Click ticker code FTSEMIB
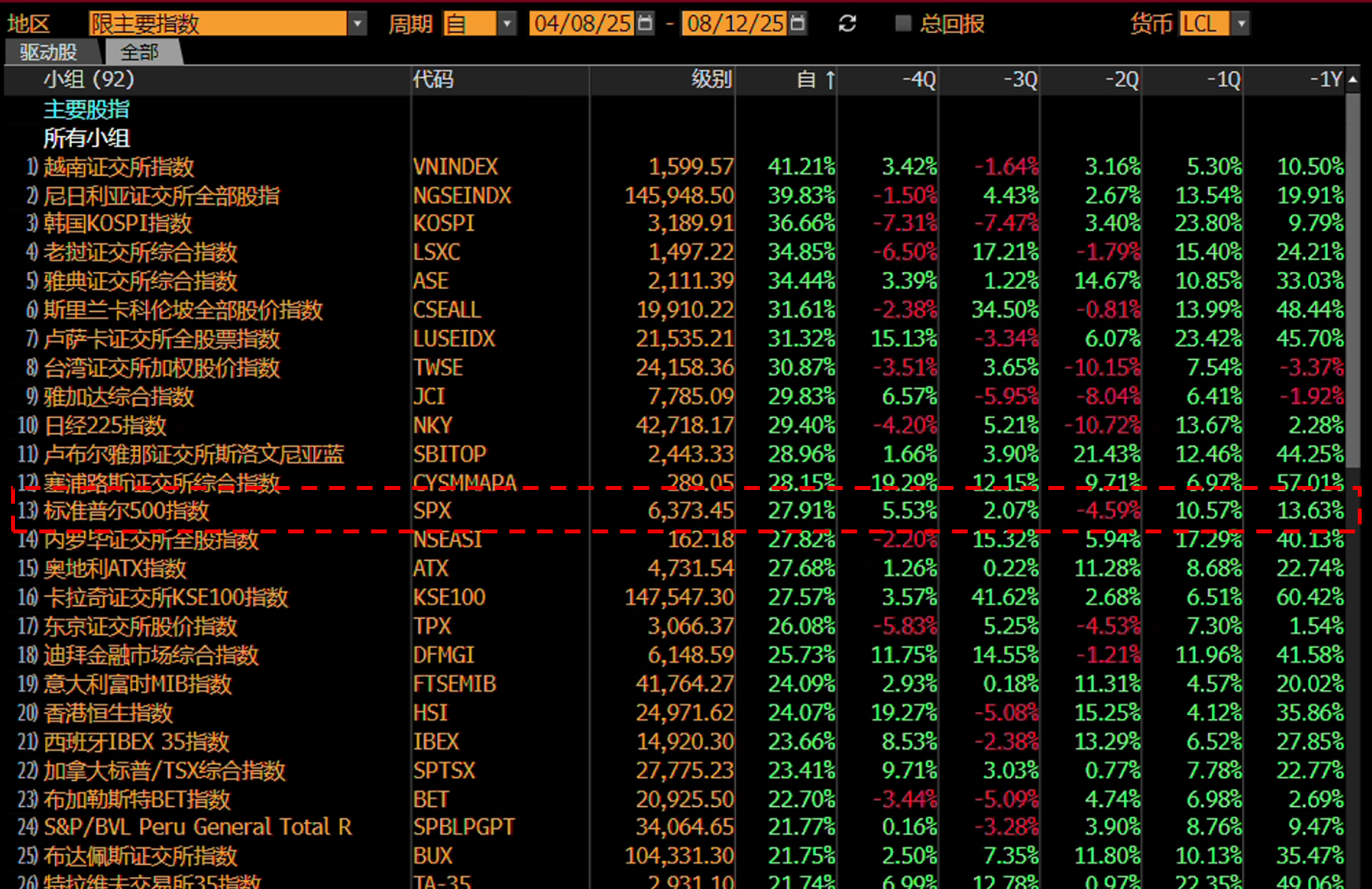1372x889 pixels. coord(454,684)
